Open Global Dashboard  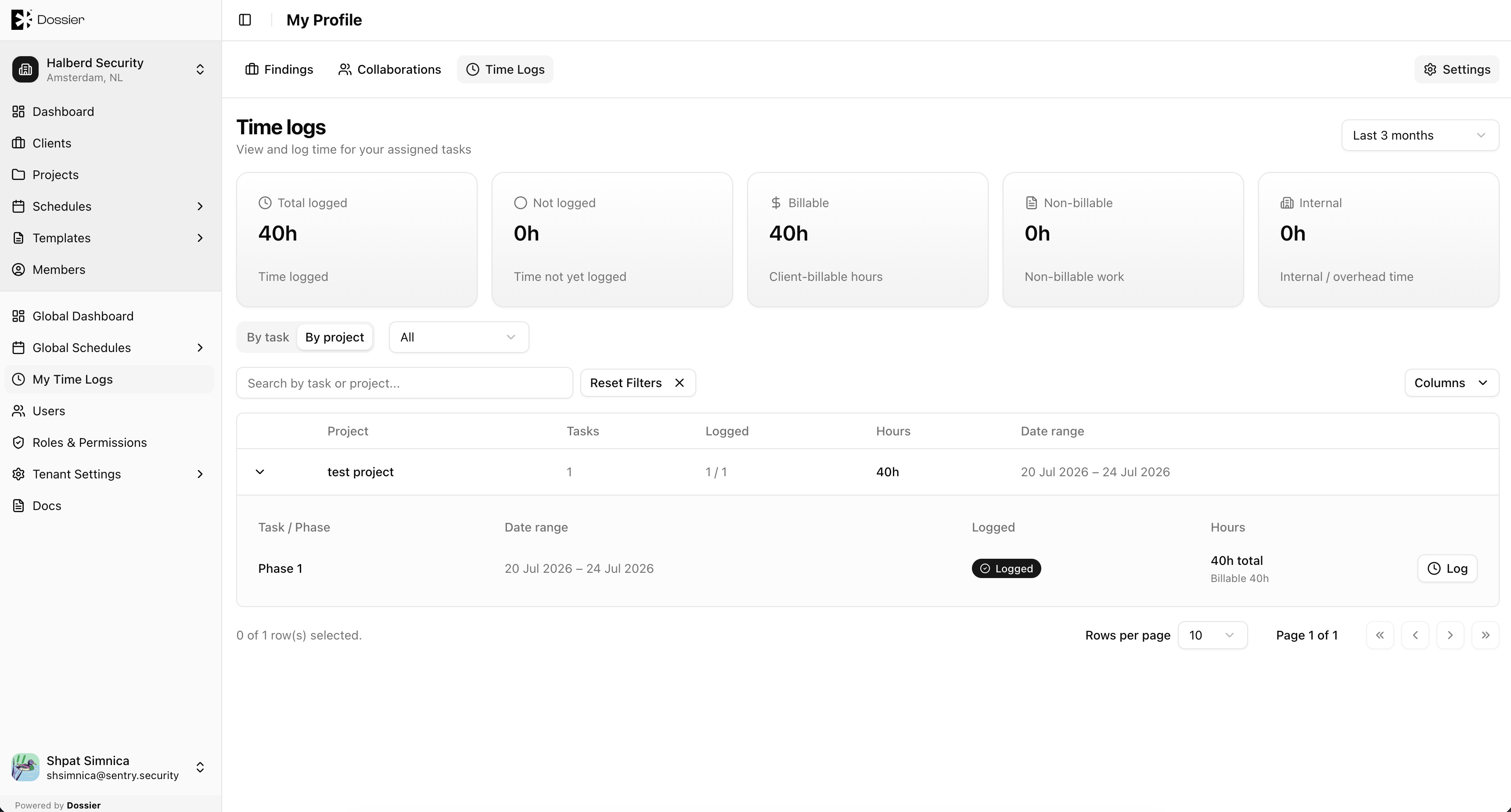(110, 316)
